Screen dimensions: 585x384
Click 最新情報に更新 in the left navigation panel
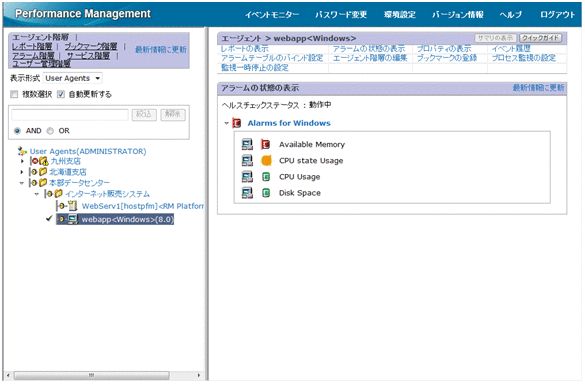(x=161, y=49)
